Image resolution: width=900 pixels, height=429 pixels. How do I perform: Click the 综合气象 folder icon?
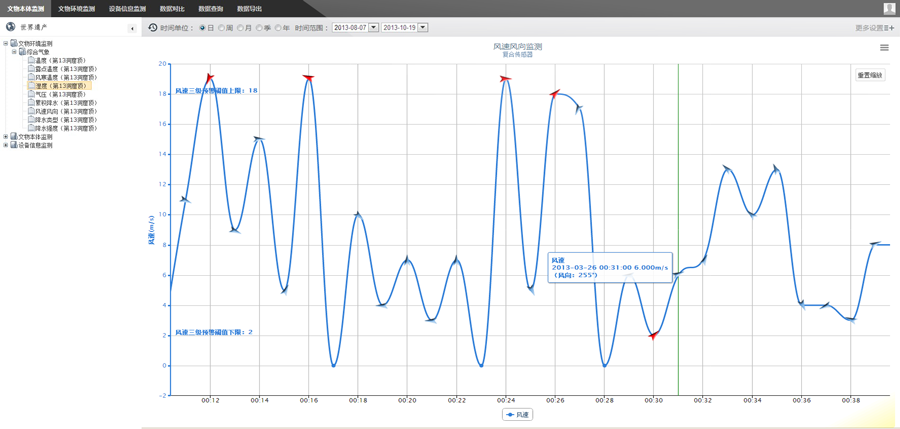[x=22, y=52]
